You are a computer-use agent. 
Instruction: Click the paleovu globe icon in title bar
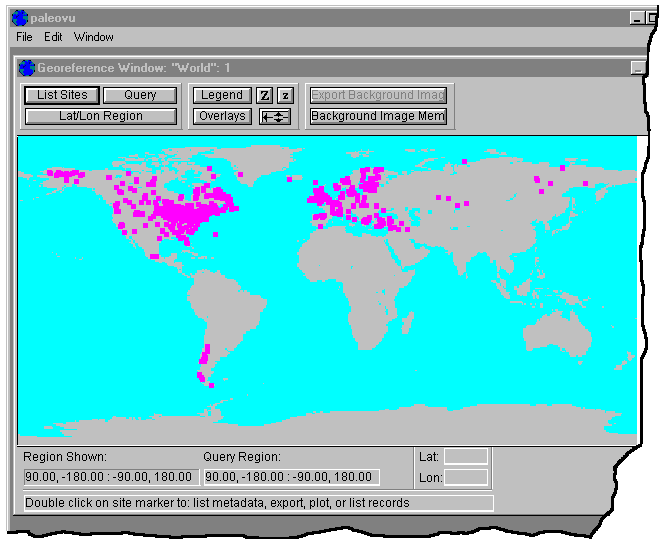tap(19, 17)
